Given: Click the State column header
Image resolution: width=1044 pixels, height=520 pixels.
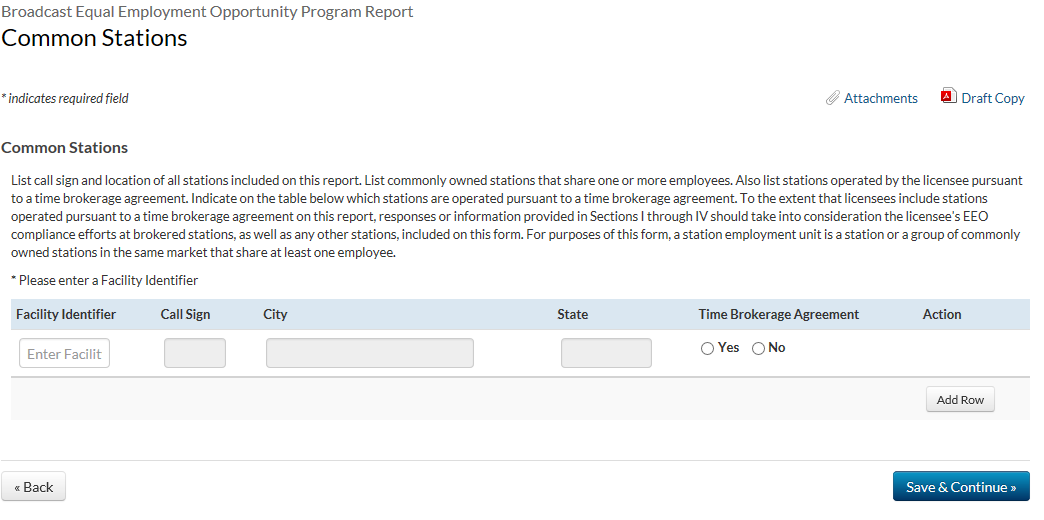Looking at the screenshot, I should tap(573, 314).
